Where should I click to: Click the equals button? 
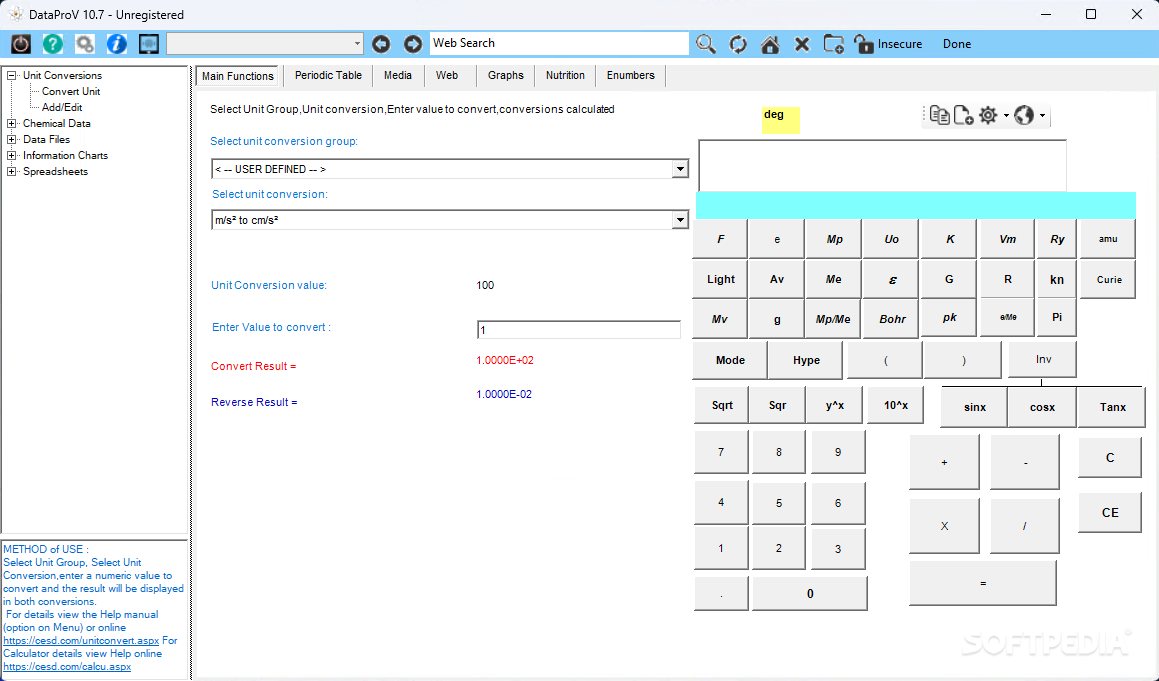tap(982, 583)
